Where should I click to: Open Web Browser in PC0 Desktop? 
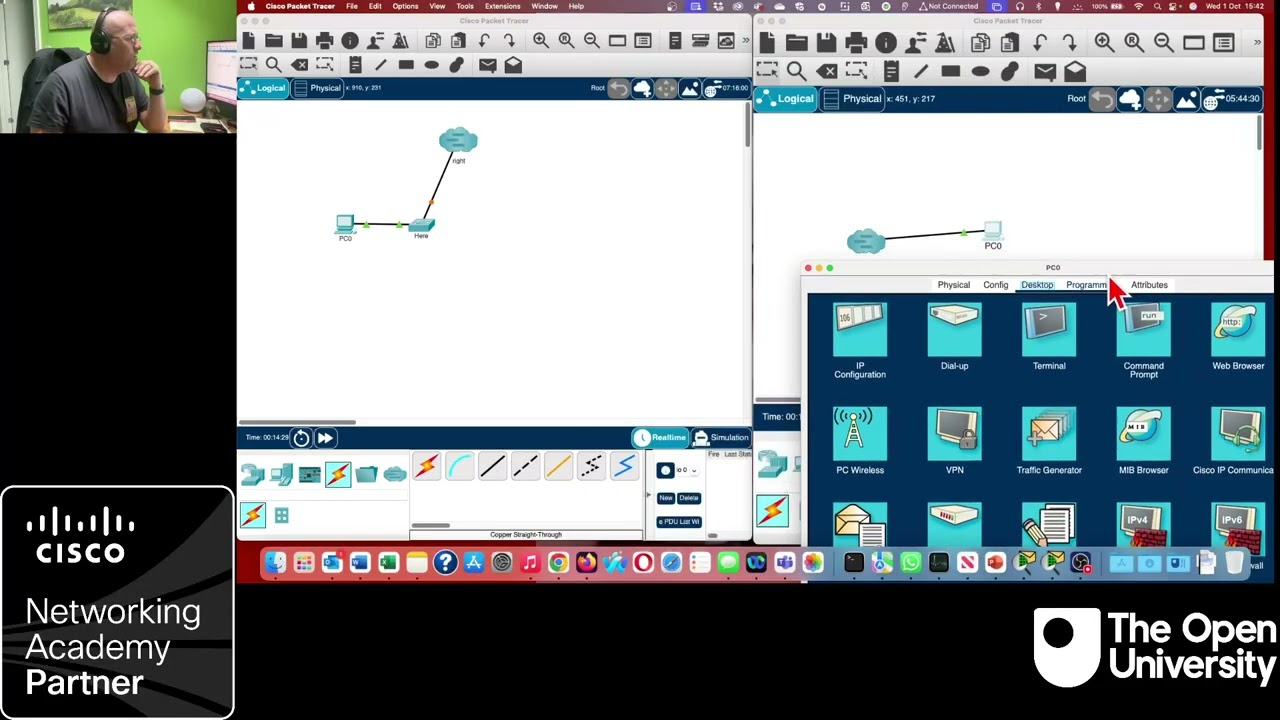pyautogui.click(x=1238, y=338)
